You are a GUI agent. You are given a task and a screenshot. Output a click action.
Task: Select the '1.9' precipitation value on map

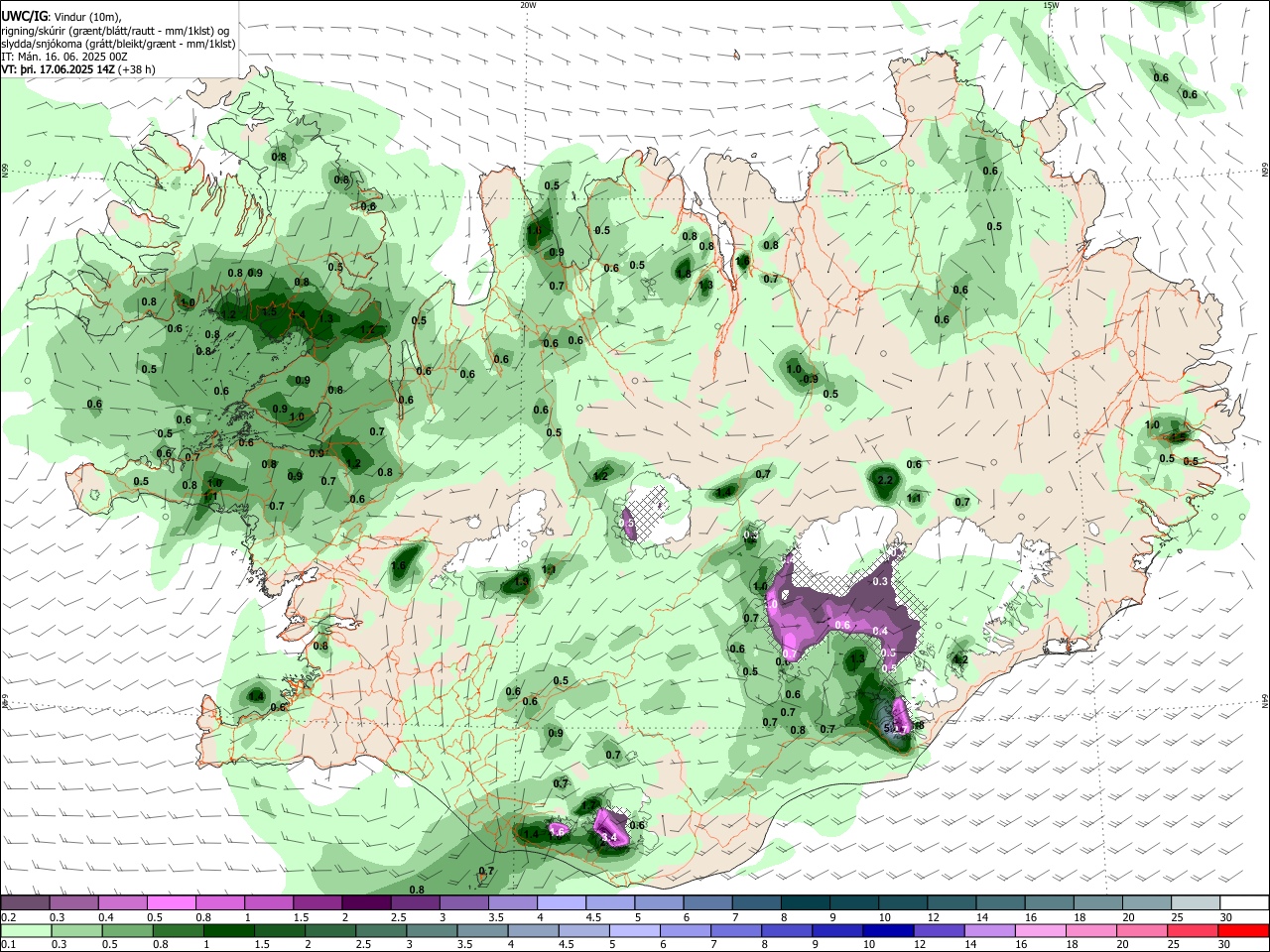(521, 582)
